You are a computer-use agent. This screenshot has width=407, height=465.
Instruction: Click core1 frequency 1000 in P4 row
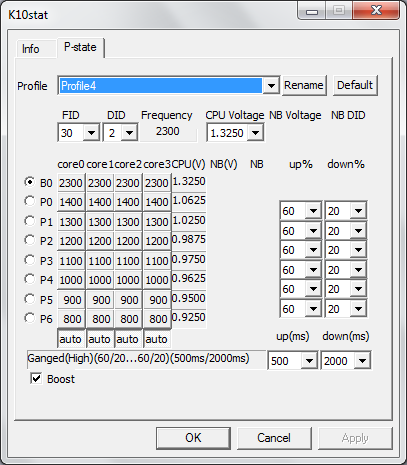[100, 280]
